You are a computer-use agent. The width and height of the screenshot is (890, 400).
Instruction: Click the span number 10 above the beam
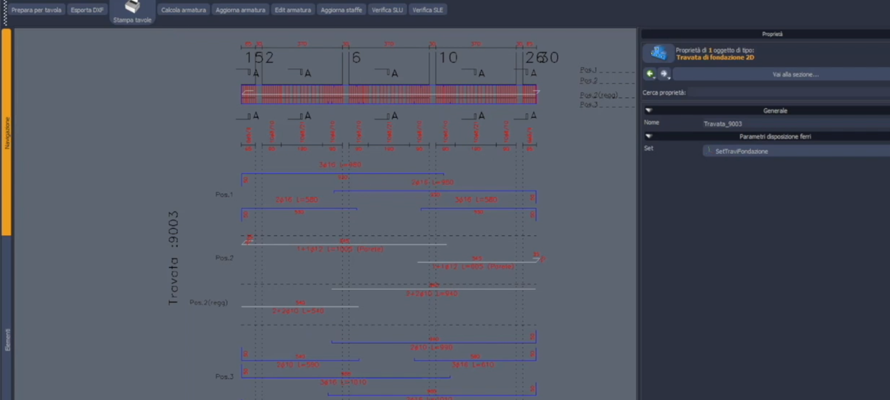(x=448, y=58)
